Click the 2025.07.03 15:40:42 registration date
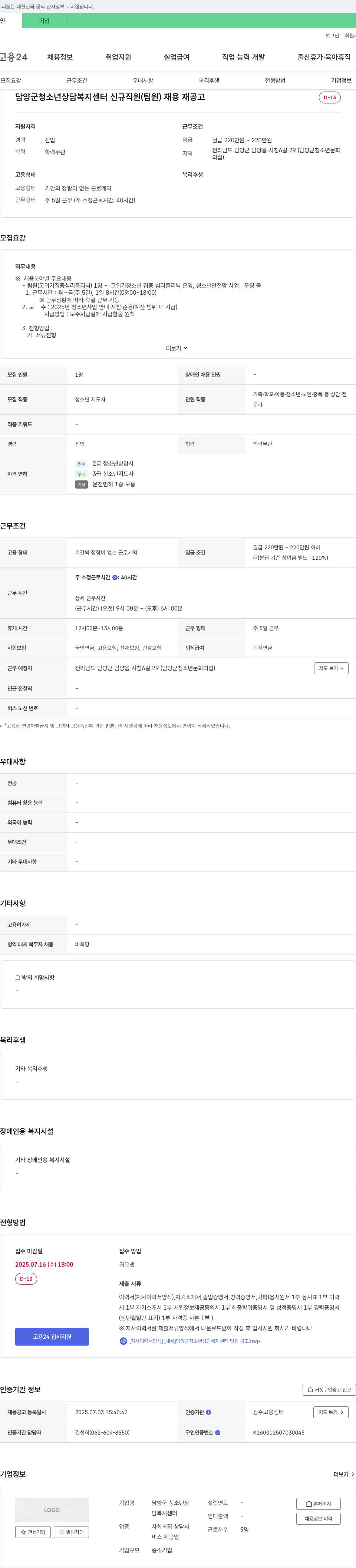 point(101,1412)
